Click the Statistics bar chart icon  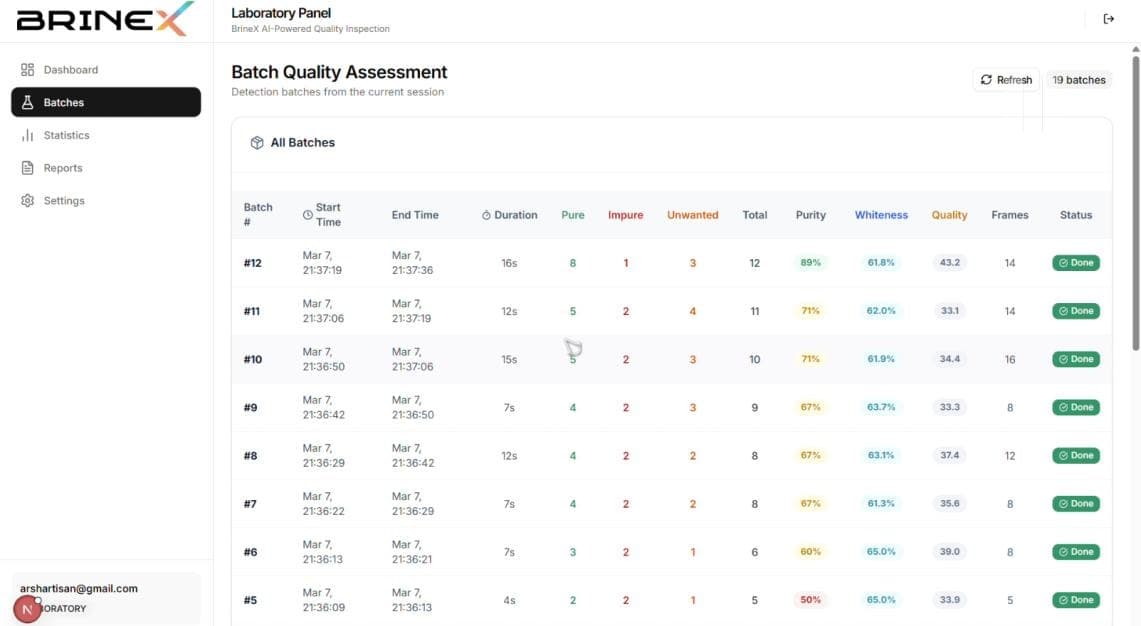point(28,135)
